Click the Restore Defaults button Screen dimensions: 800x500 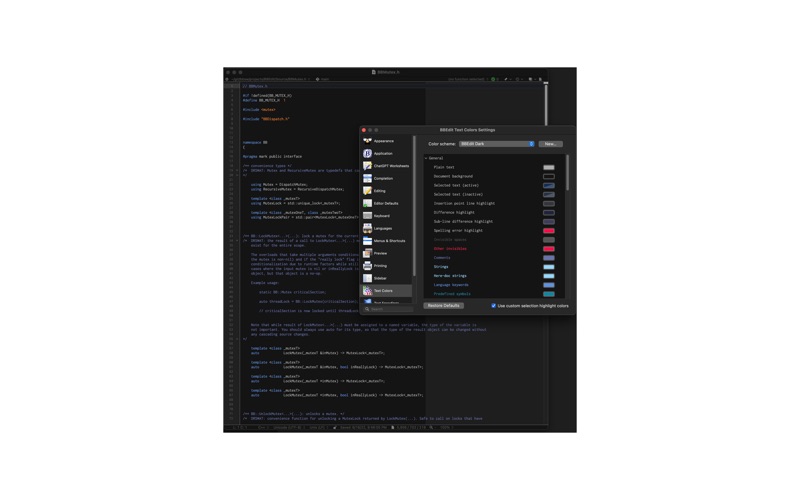click(443, 306)
